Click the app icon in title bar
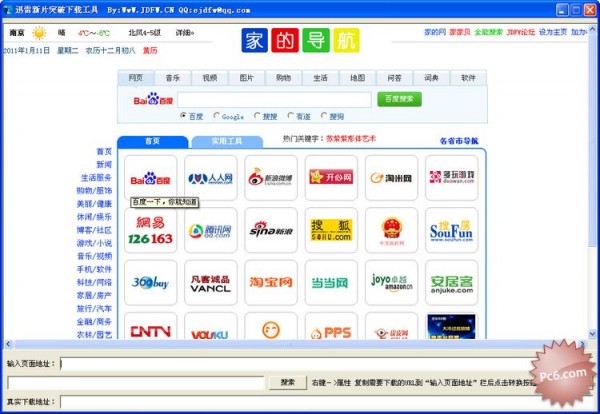 [x=8, y=10]
